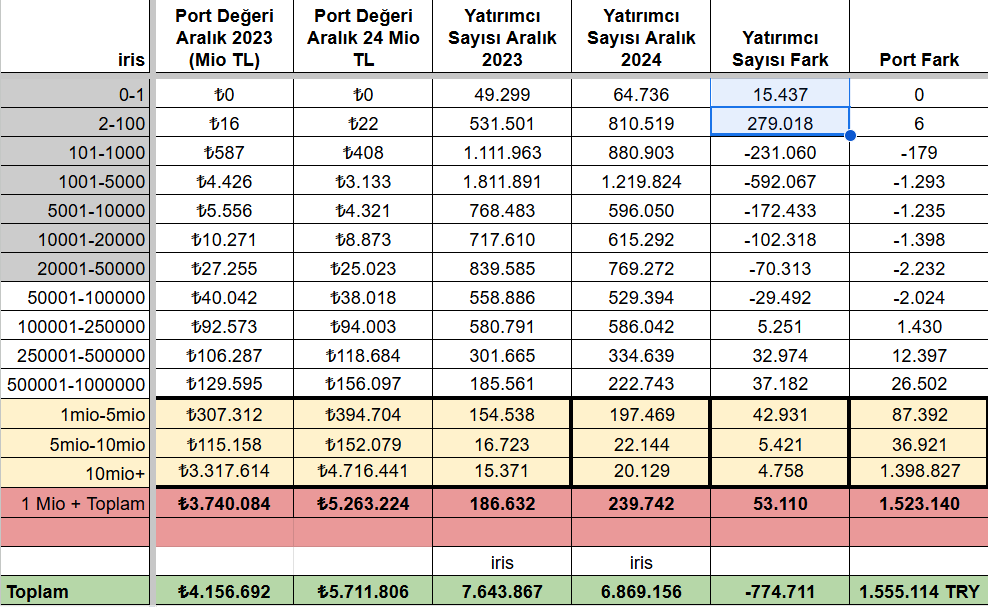Click the 'Yatırımcı Sayısı Aralık 2024' column header
The width and height of the screenshot is (988, 607).
pyautogui.click(x=641, y=37)
